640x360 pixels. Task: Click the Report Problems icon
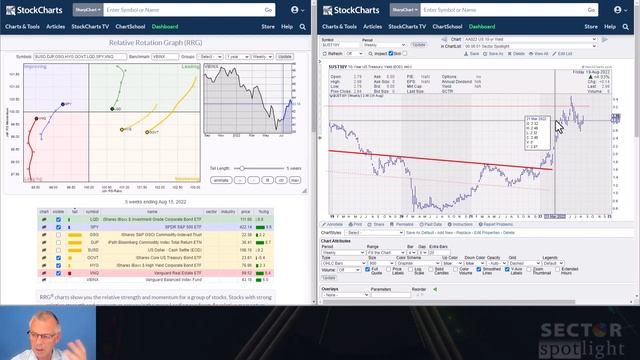pos(480,224)
